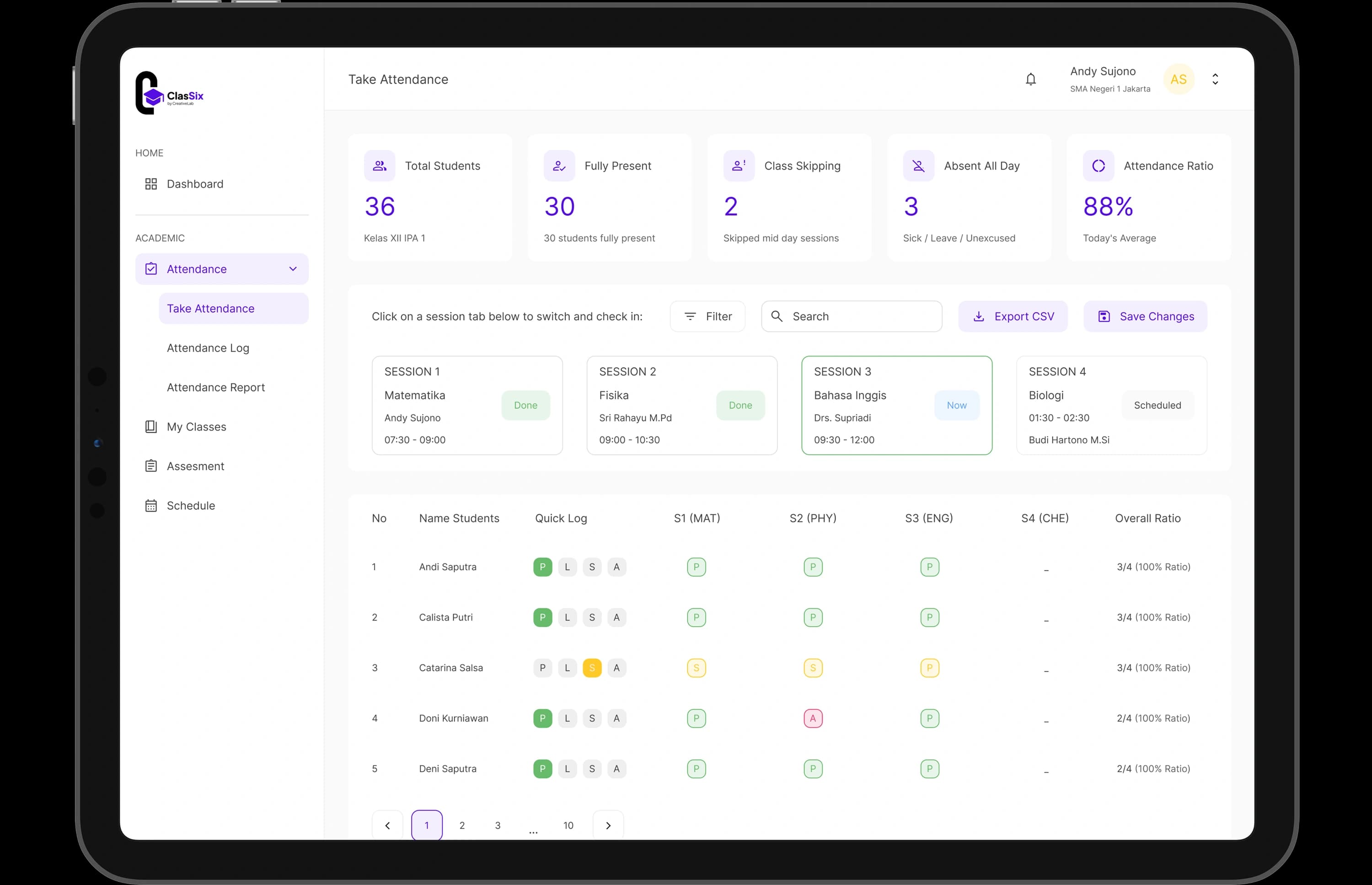Viewport: 1372px width, 885px height.
Task: Click the ClasSix logo
Action: click(170, 93)
